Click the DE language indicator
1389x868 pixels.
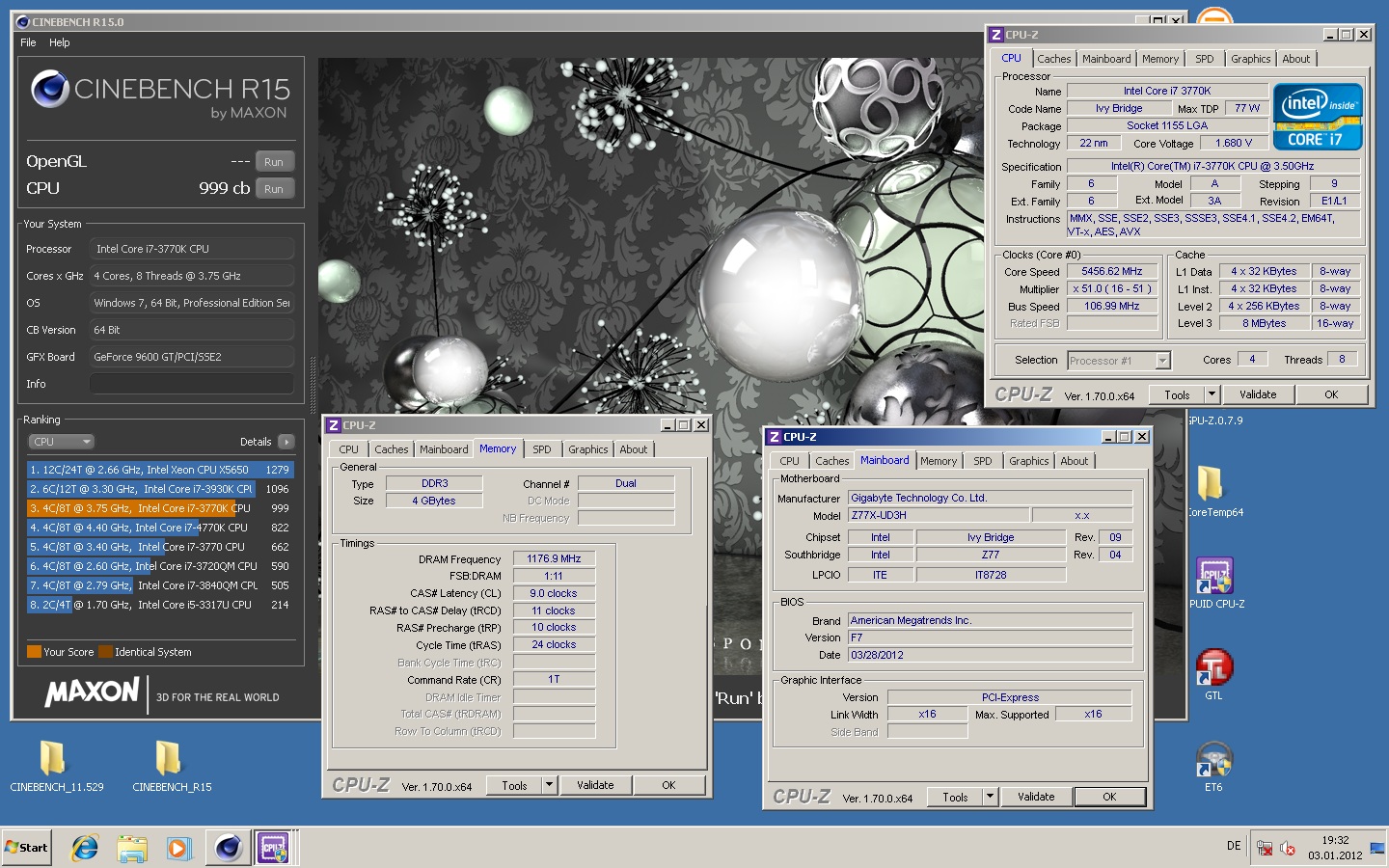[x=1234, y=846]
